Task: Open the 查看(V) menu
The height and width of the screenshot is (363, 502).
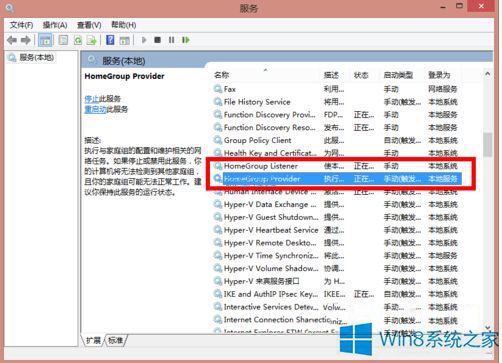Action: (x=89, y=25)
